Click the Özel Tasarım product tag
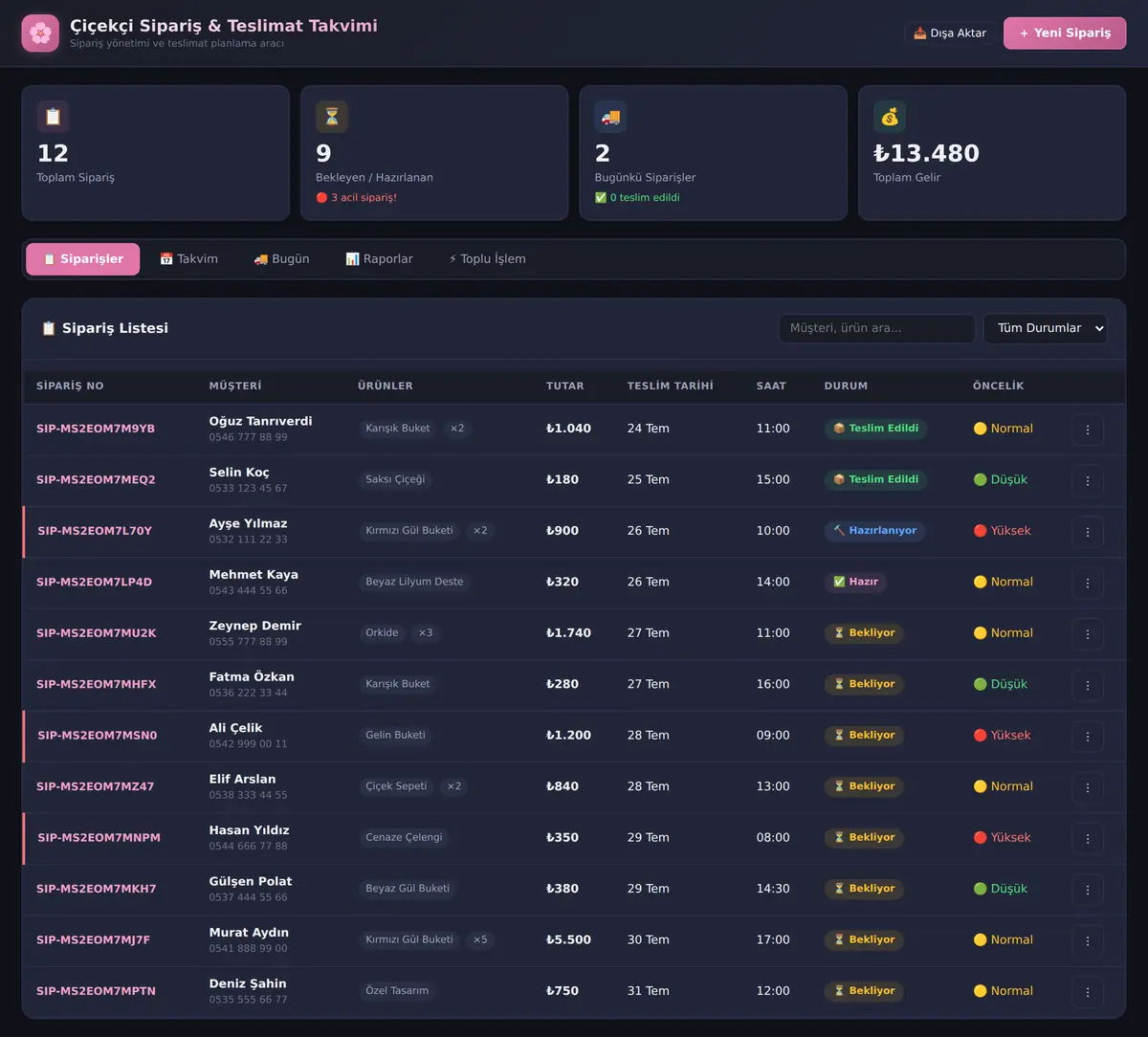Screen dimensions: 1148x1037 (397, 991)
